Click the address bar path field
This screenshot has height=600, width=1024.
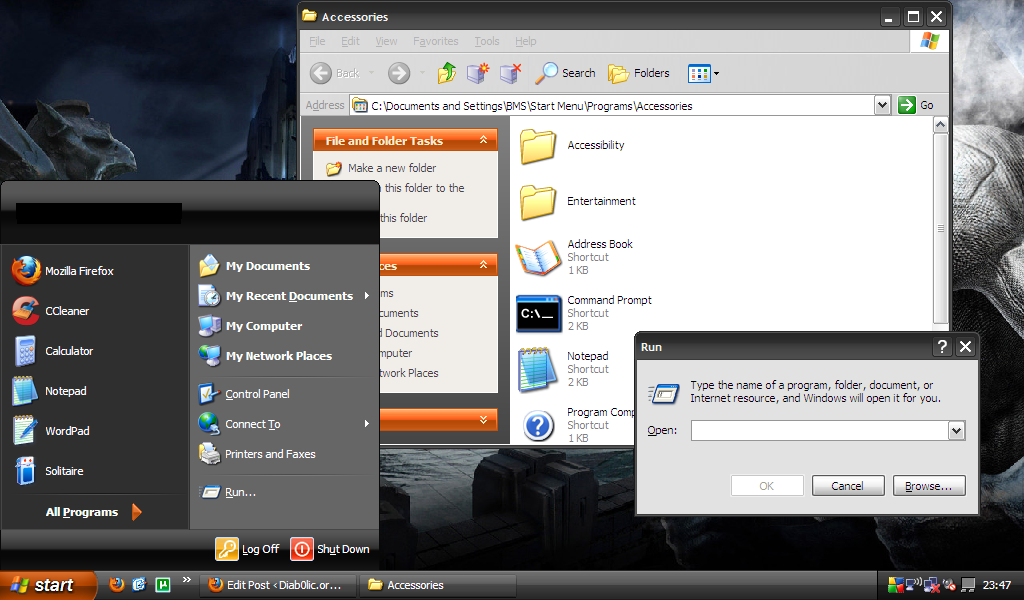(x=613, y=106)
